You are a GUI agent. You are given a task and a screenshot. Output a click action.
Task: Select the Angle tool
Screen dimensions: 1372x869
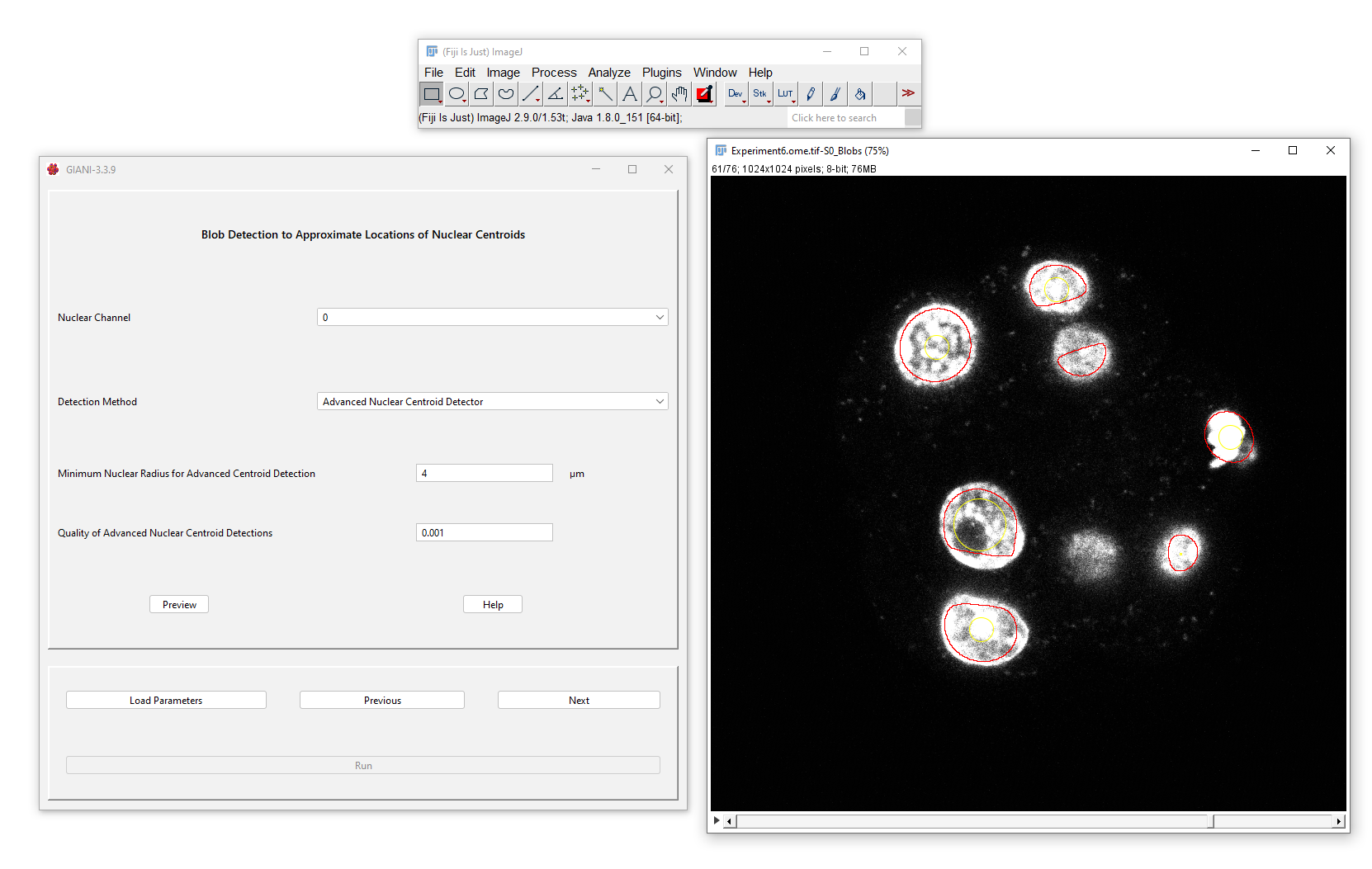[556, 94]
